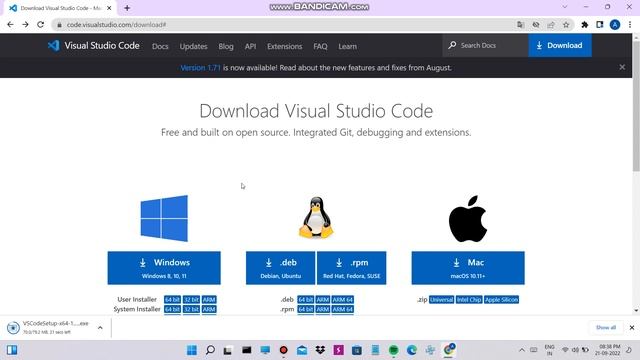640x360 pixels.
Task: Open the Chrome icon on the taskbar
Action: click(x=449, y=350)
